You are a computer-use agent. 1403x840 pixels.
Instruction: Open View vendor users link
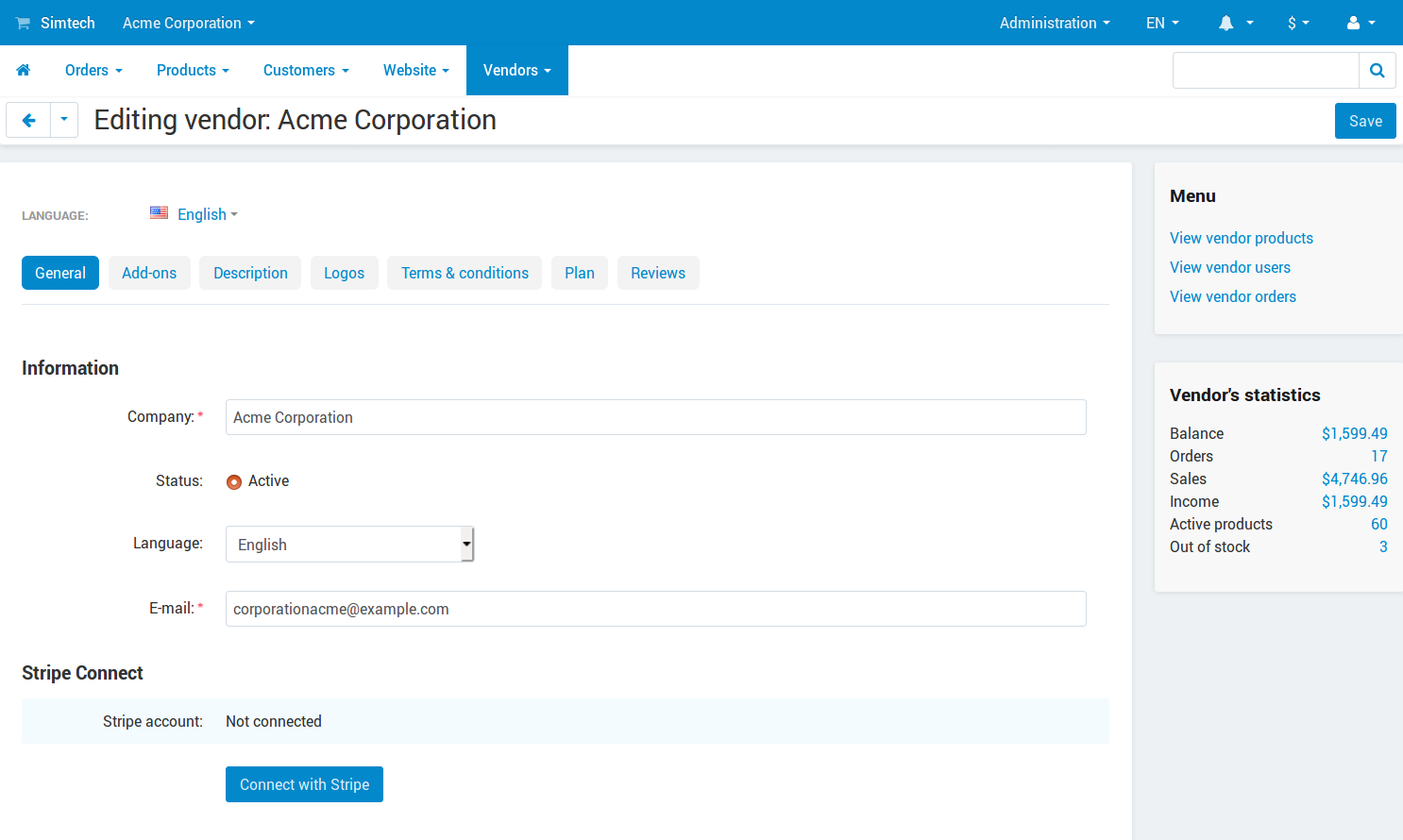point(1230,267)
